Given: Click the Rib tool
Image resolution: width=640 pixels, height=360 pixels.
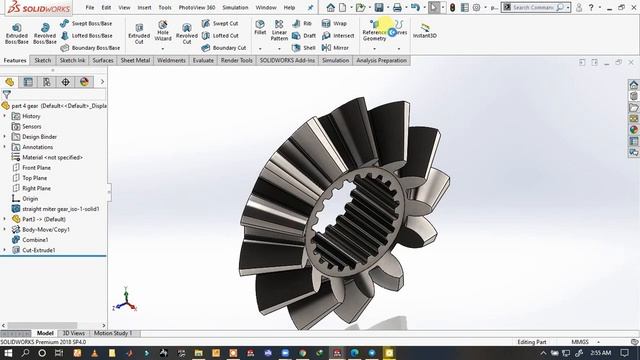Looking at the screenshot, I should [302, 24].
